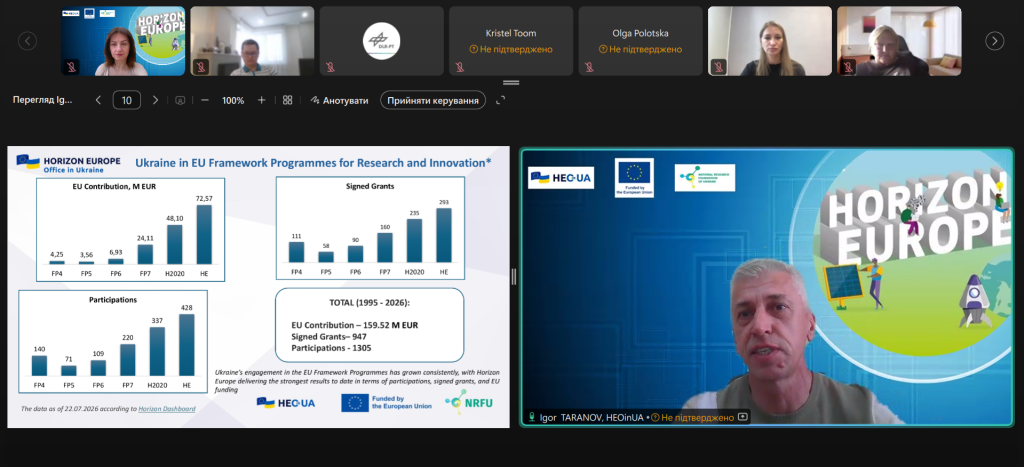
Task: Click Signed Grants– 947 text
Action: (328, 336)
